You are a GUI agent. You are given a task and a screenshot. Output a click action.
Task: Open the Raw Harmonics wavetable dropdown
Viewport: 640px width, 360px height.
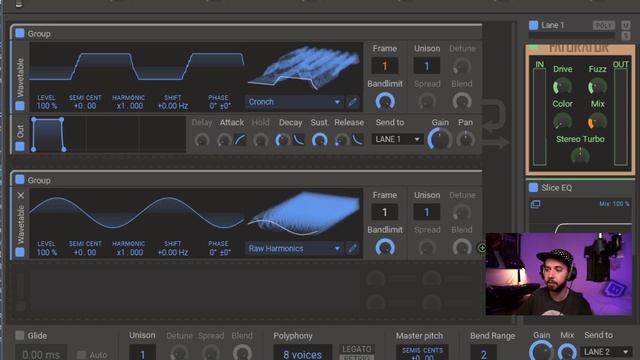[294, 248]
